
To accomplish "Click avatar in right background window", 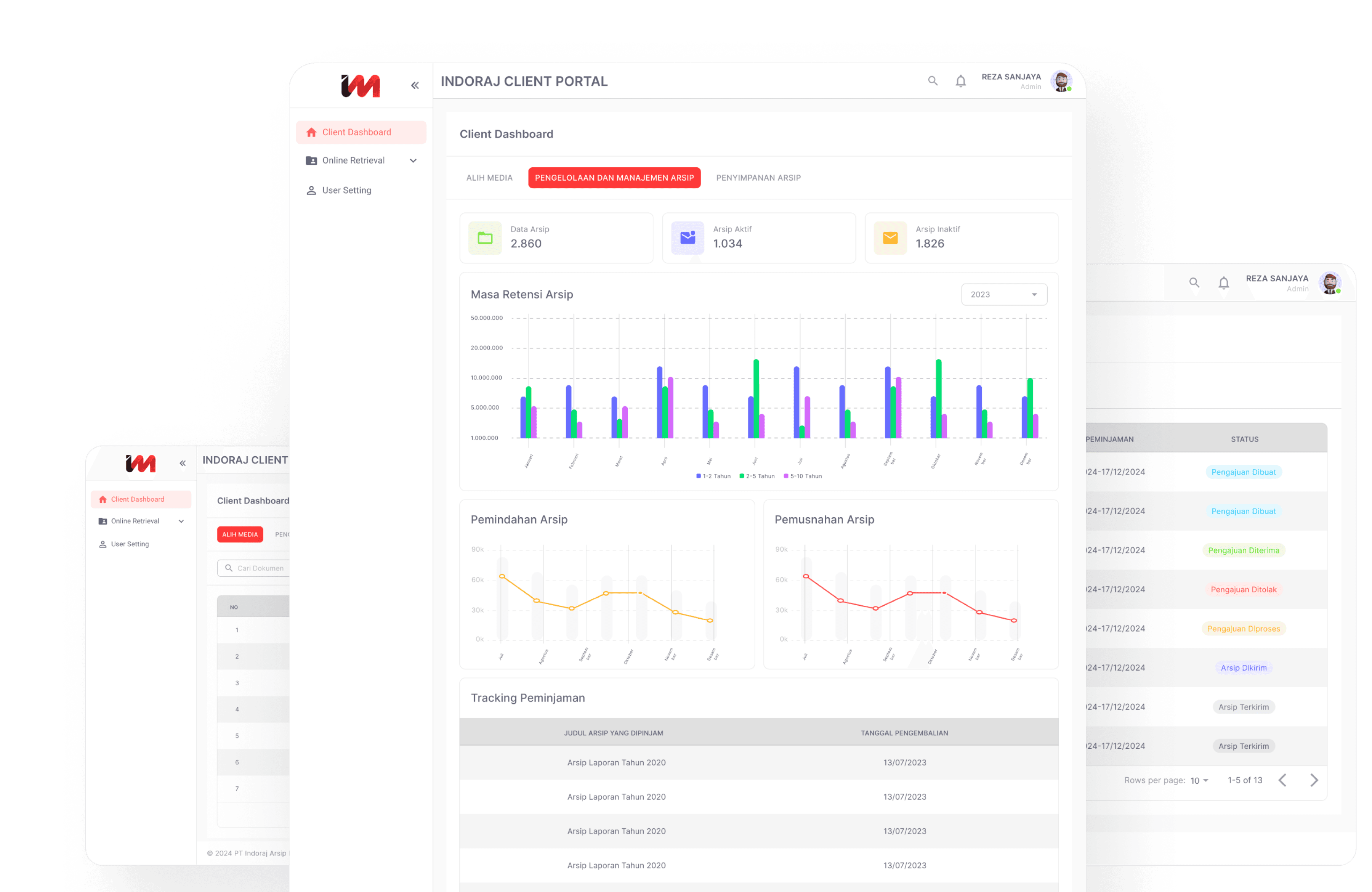I will pyautogui.click(x=1330, y=283).
